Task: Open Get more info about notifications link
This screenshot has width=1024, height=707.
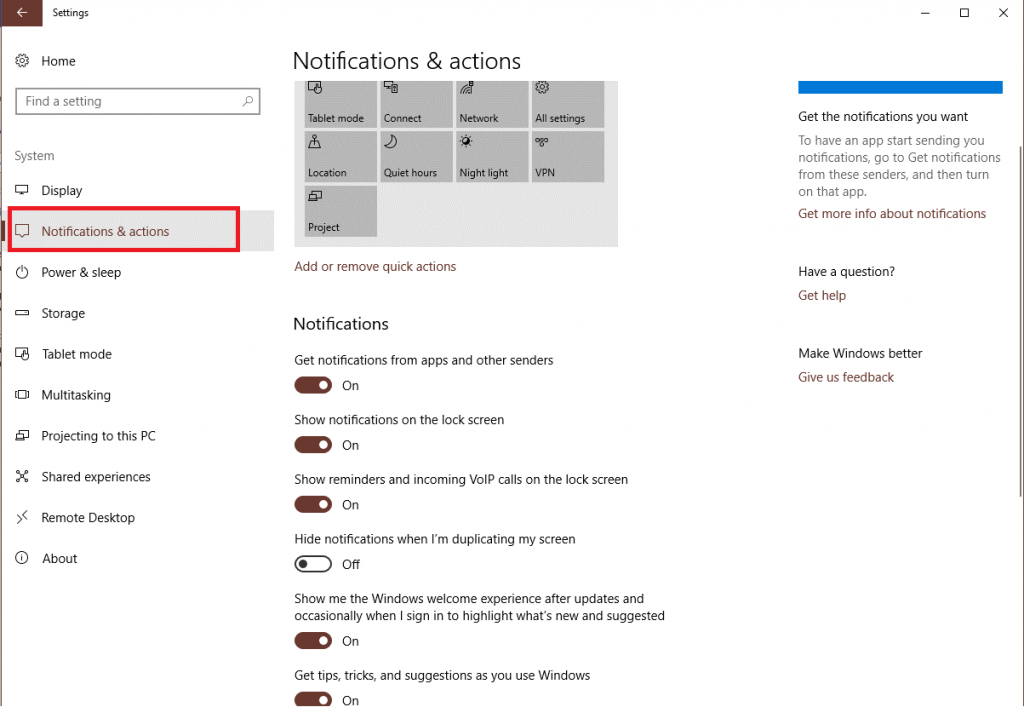Action: pyautogui.click(x=891, y=213)
